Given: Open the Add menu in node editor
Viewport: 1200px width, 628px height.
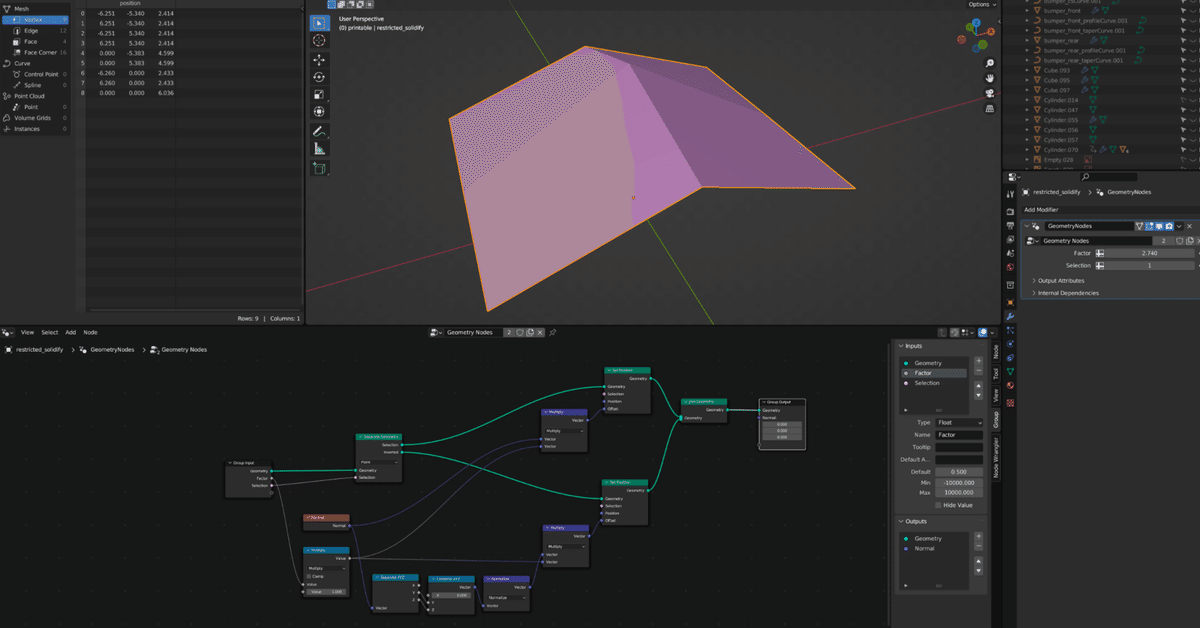Looking at the screenshot, I should click(71, 332).
